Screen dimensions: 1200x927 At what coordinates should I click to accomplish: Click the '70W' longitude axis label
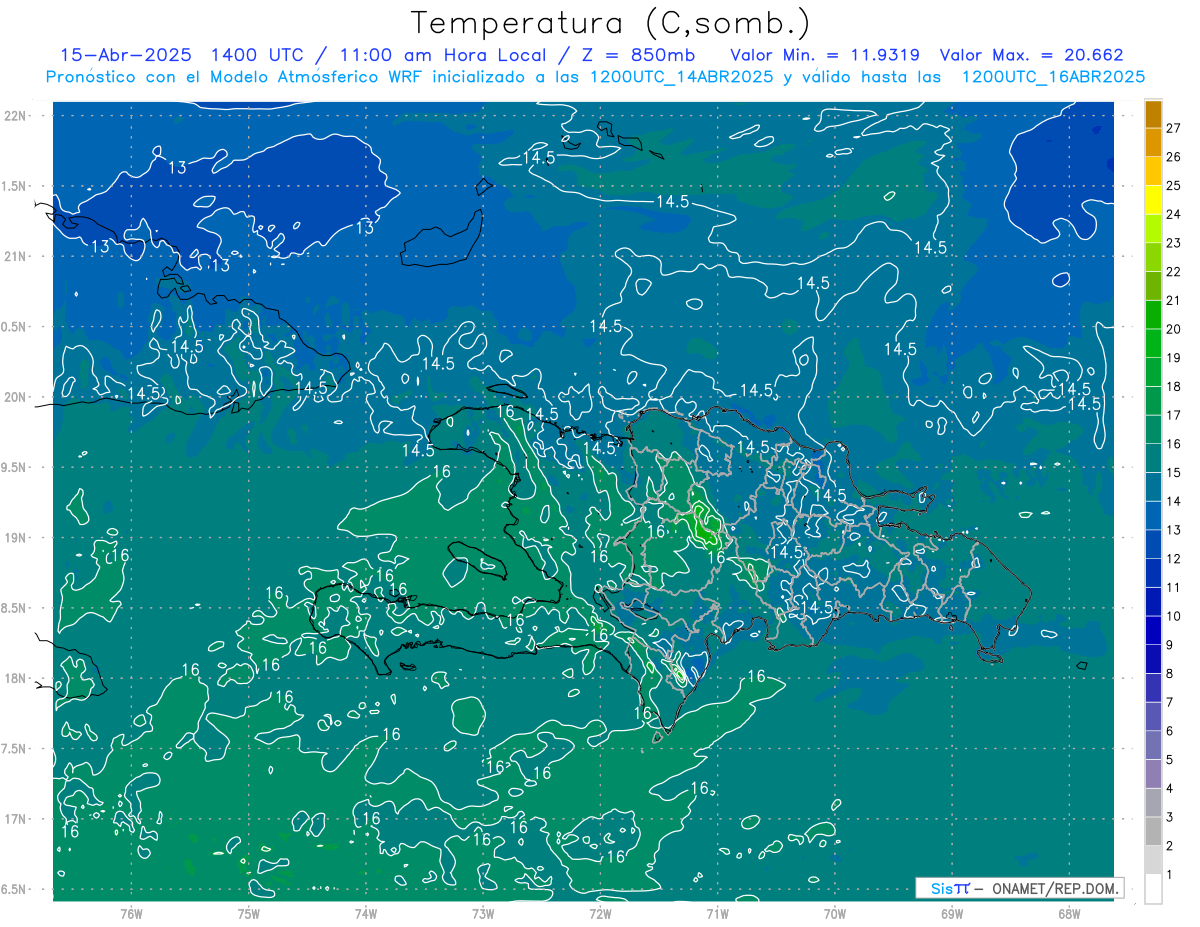834,913
